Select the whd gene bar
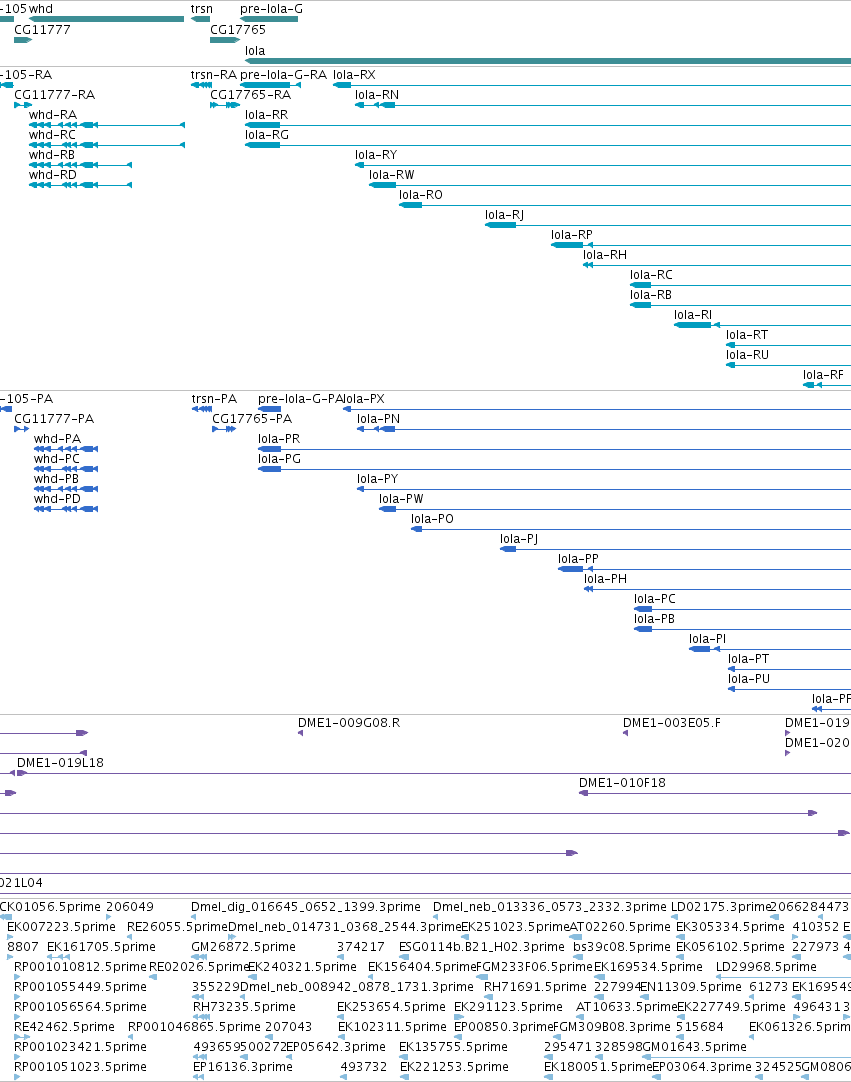851x1082 pixels. 106,19
